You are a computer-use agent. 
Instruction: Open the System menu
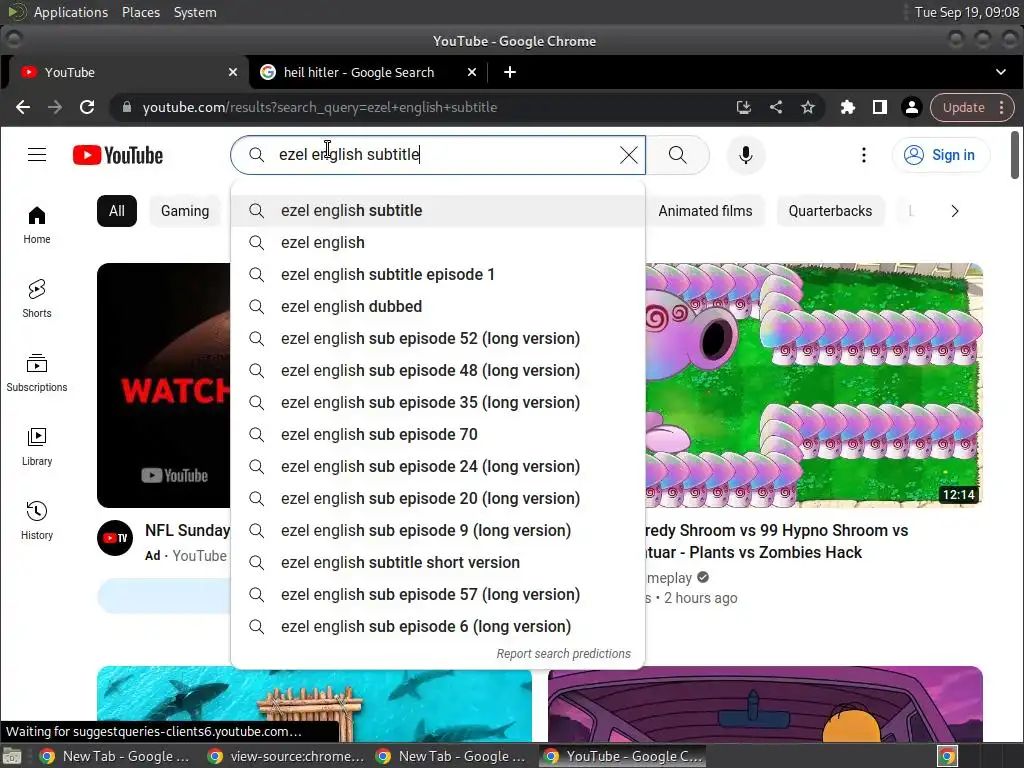195,12
